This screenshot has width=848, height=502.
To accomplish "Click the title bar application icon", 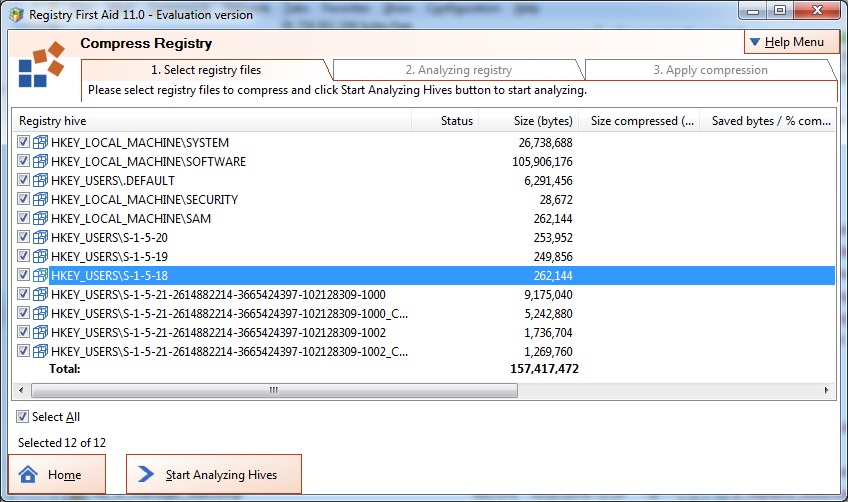I will [16, 15].
